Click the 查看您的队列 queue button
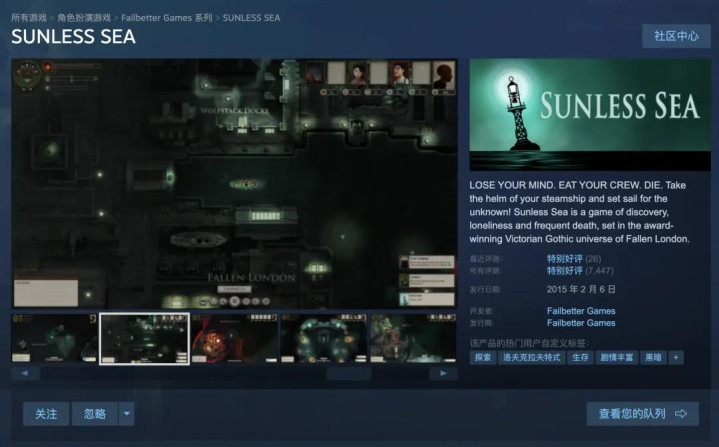The image size is (719, 447). pyautogui.click(x=643, y=414)
